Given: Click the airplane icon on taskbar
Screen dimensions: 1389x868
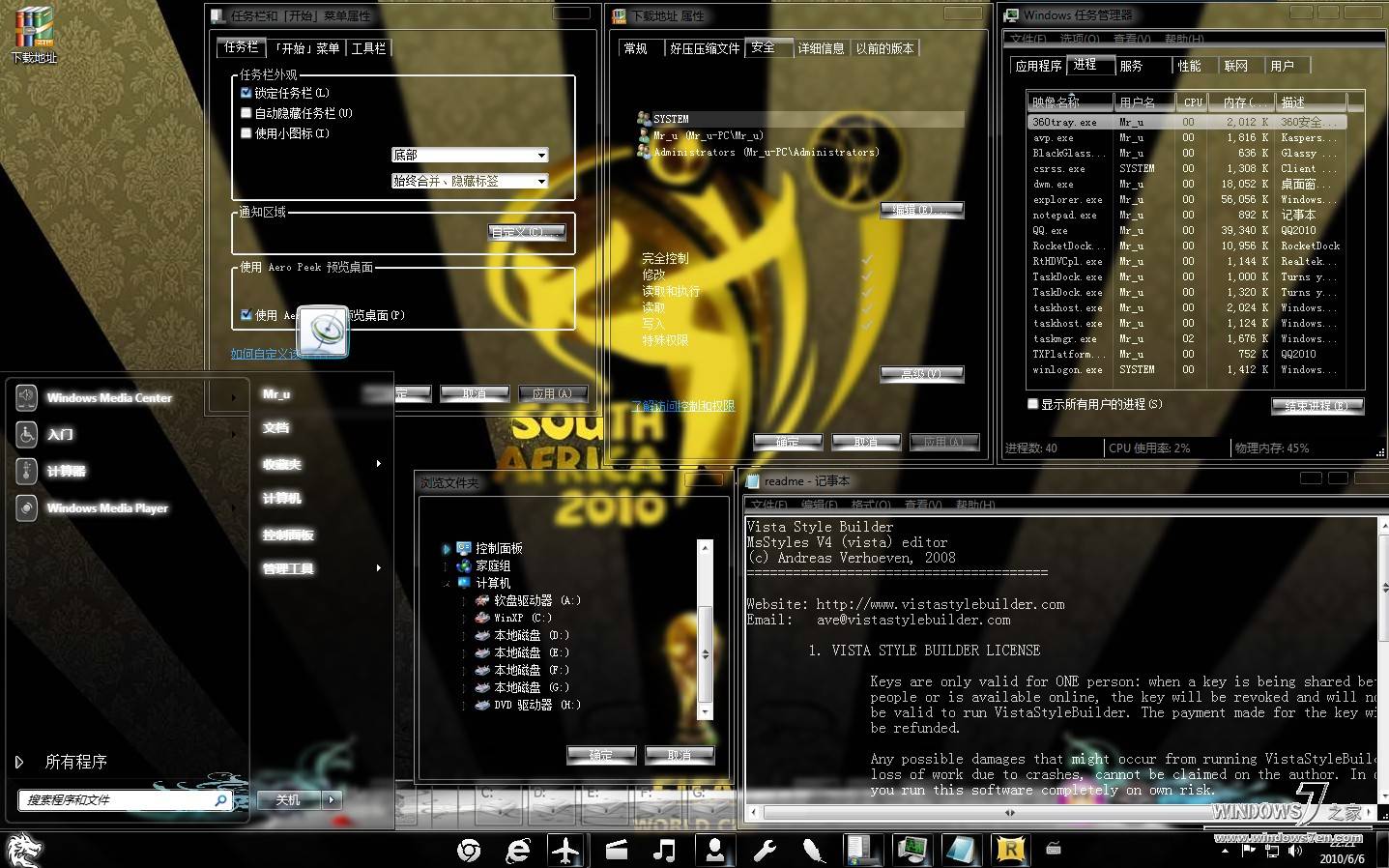Looking at the screenshot, I should coord(565,851).
